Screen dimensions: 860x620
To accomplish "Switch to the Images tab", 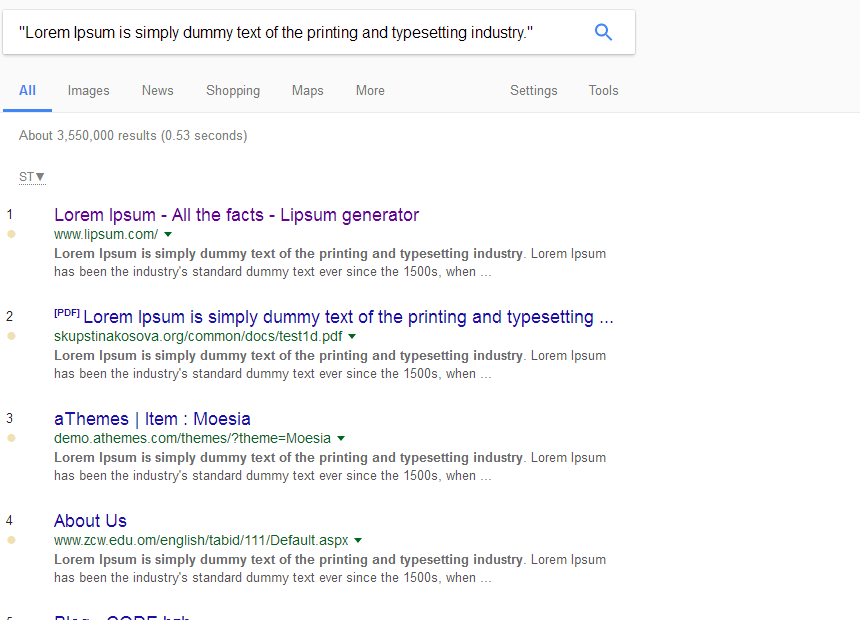I will (88, 91).
